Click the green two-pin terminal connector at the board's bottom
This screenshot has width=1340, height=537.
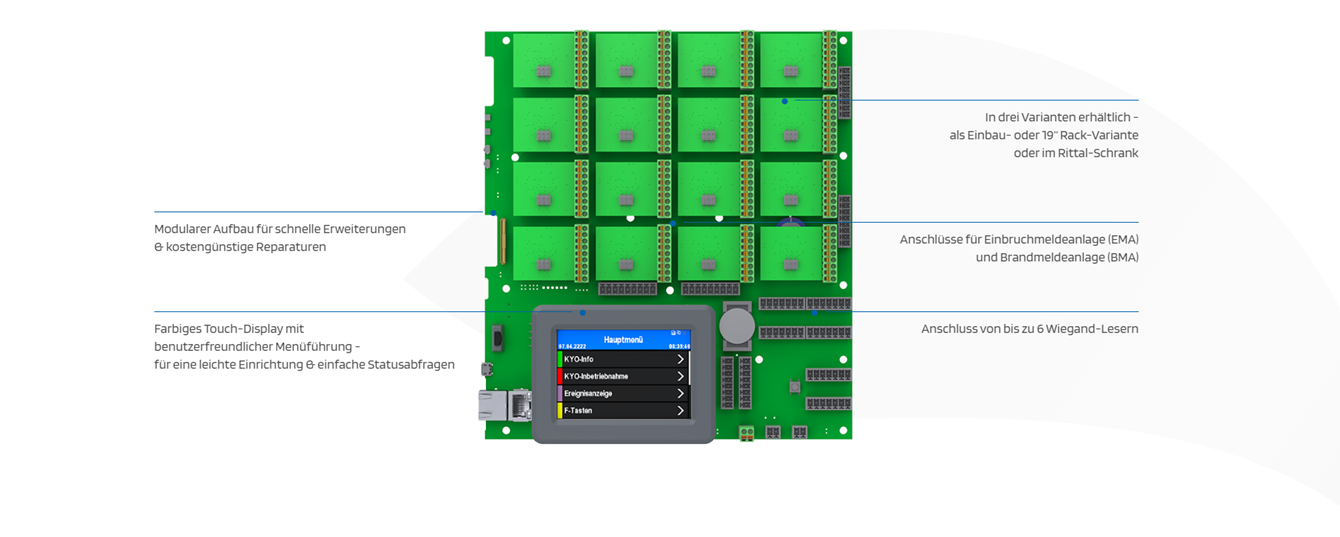(x=746, y=432)
